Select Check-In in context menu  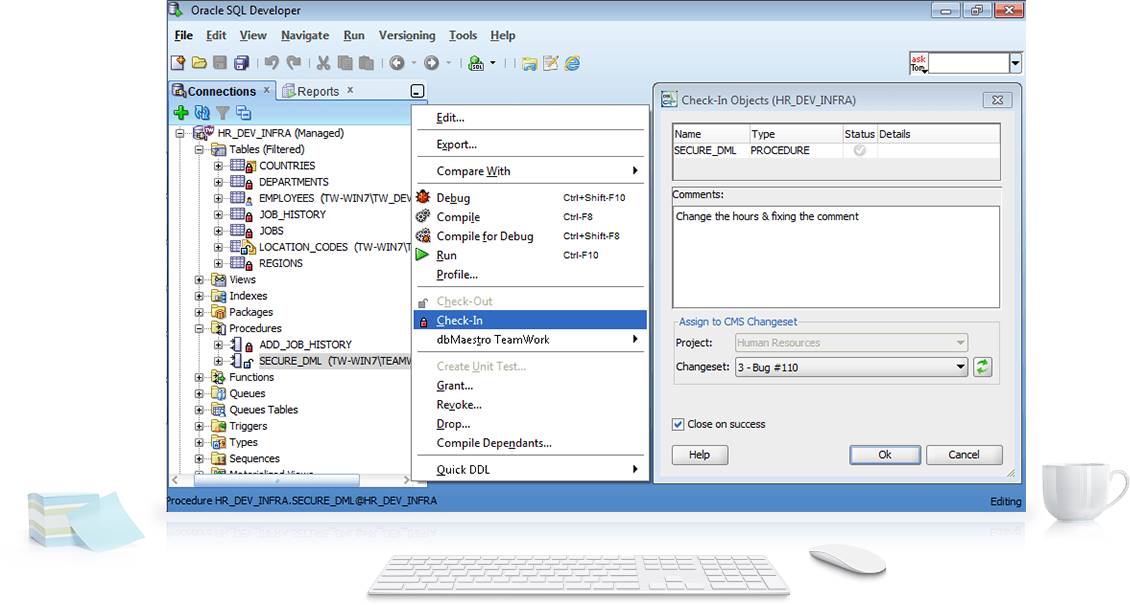pos(530,320)
